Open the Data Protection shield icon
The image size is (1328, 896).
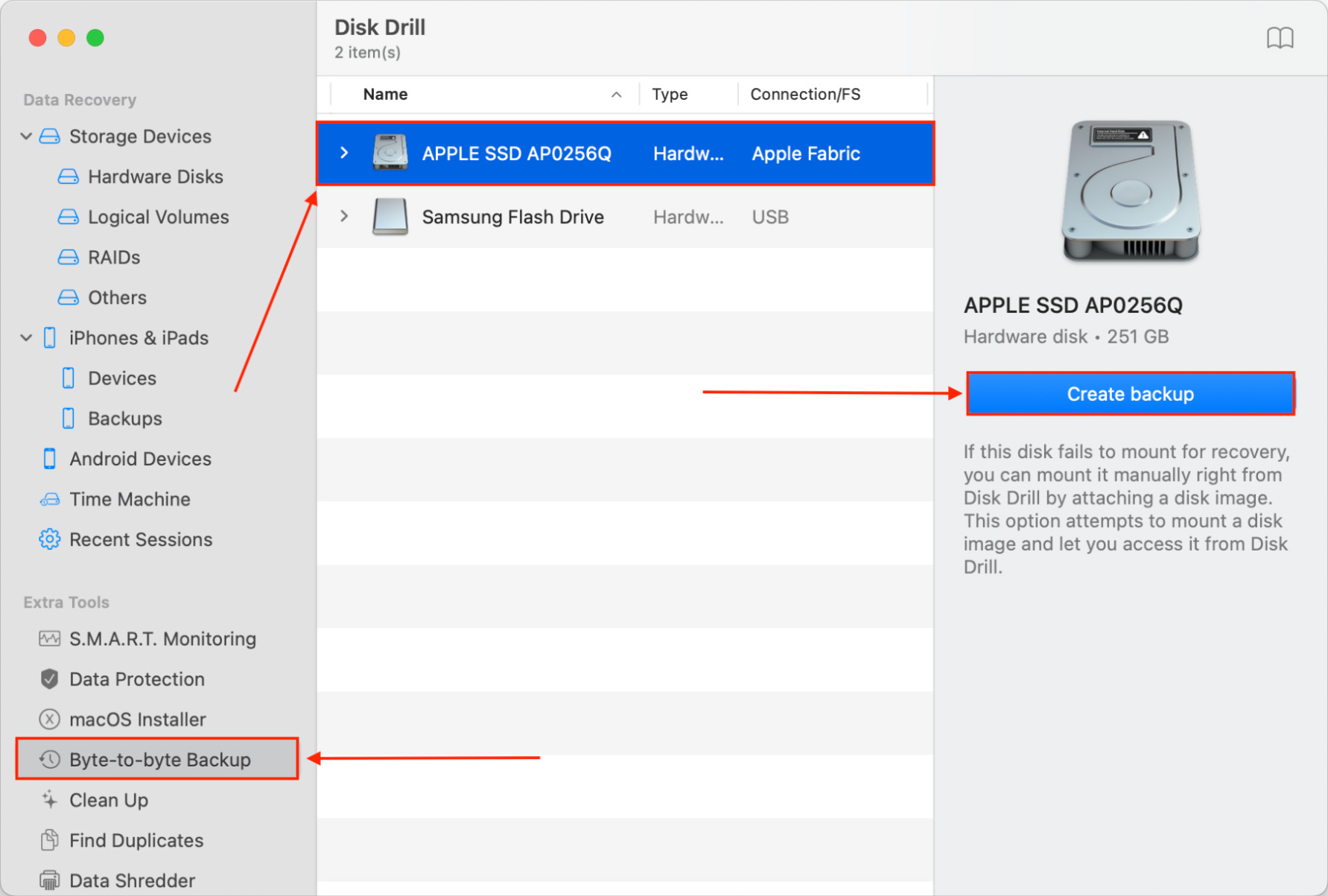(48, 679)
